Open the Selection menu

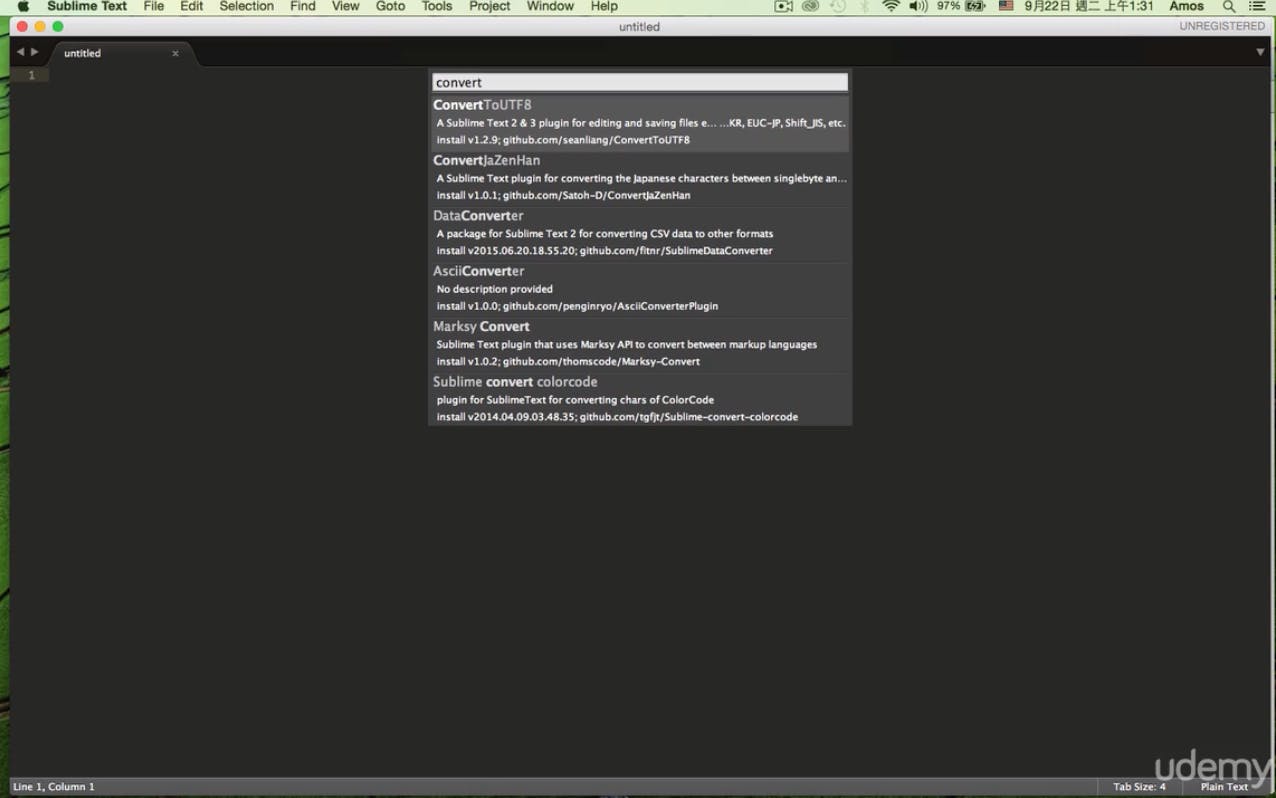click(x=246, y=6)
